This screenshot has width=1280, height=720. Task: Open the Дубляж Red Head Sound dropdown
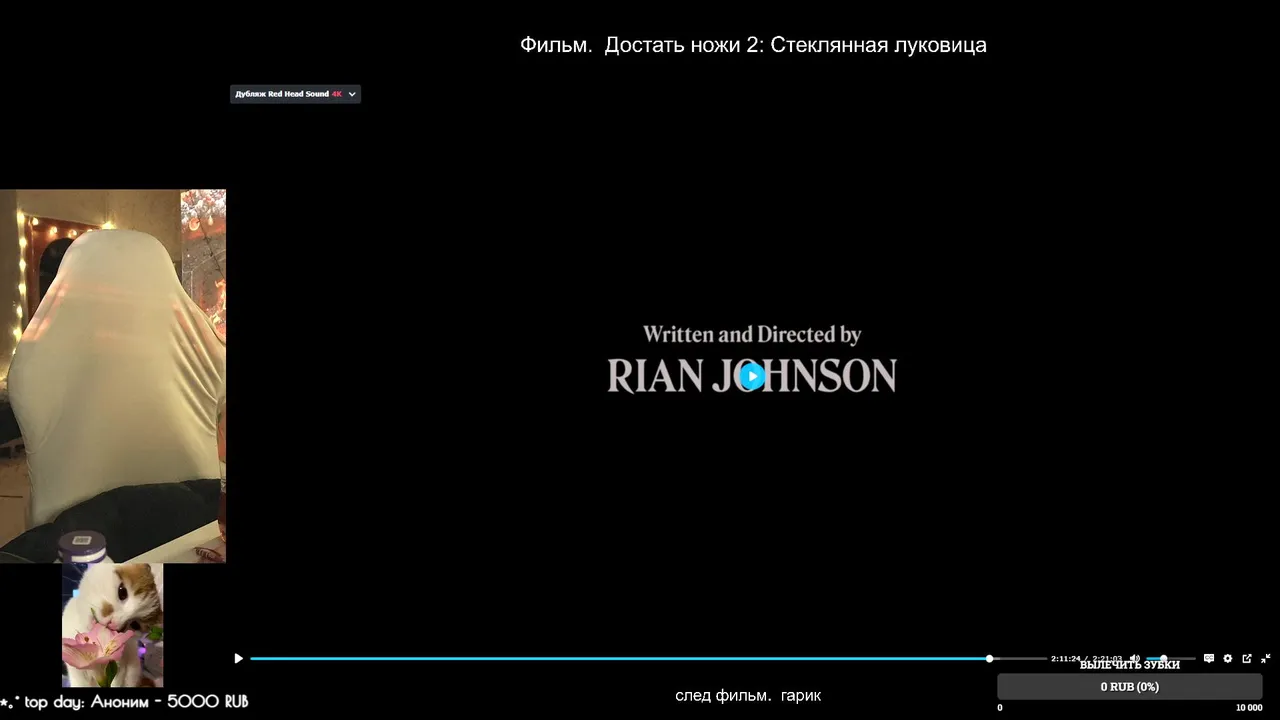pyautogui.click(x=295, y=94)
